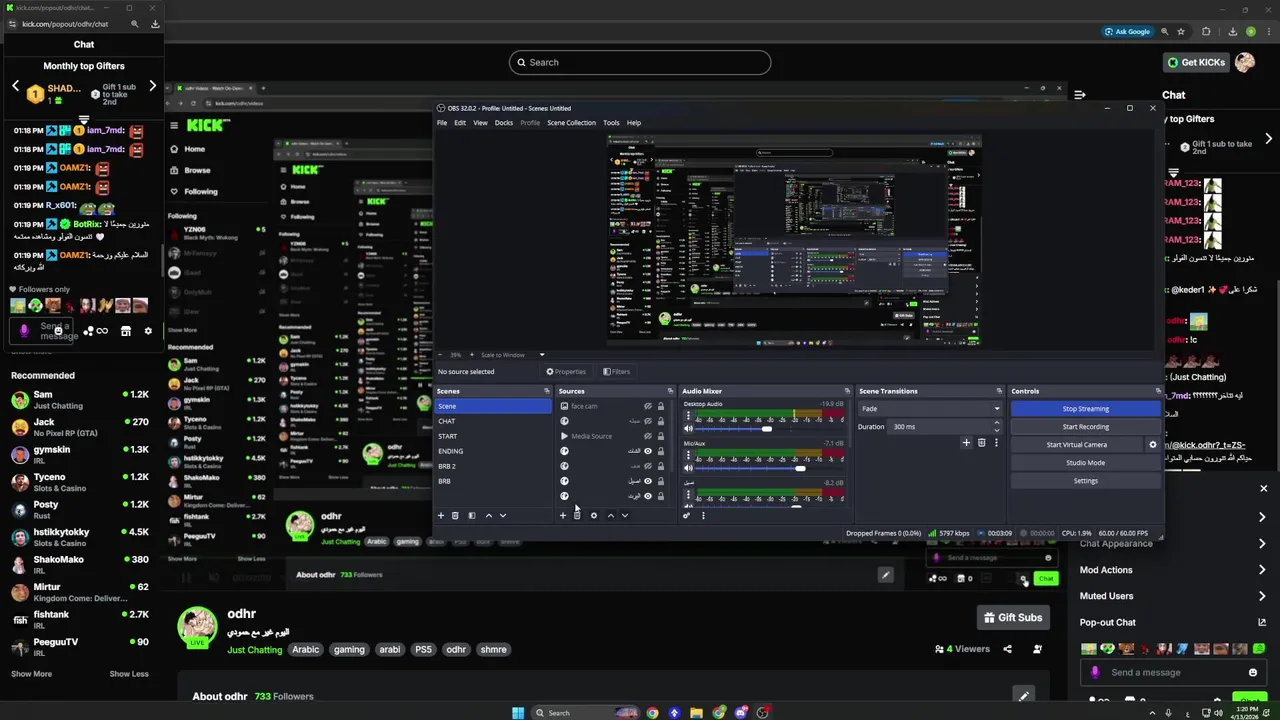Screen dimensions: 1280x720
Task: Open OBS Settings button
Action: (1085, 481)
